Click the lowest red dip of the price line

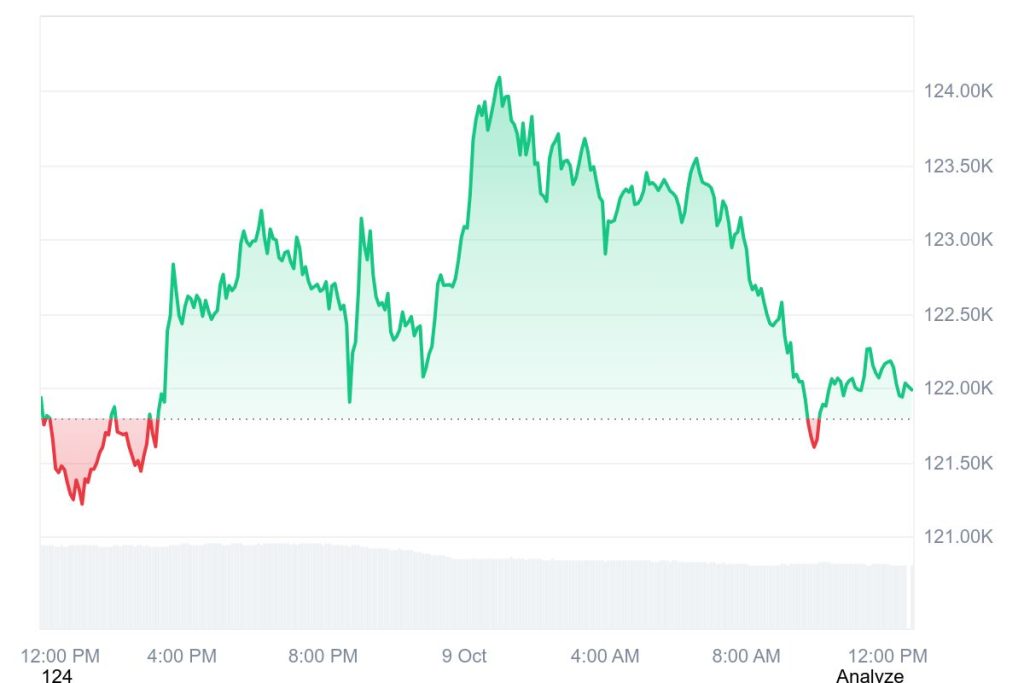[x=81, y=502]
